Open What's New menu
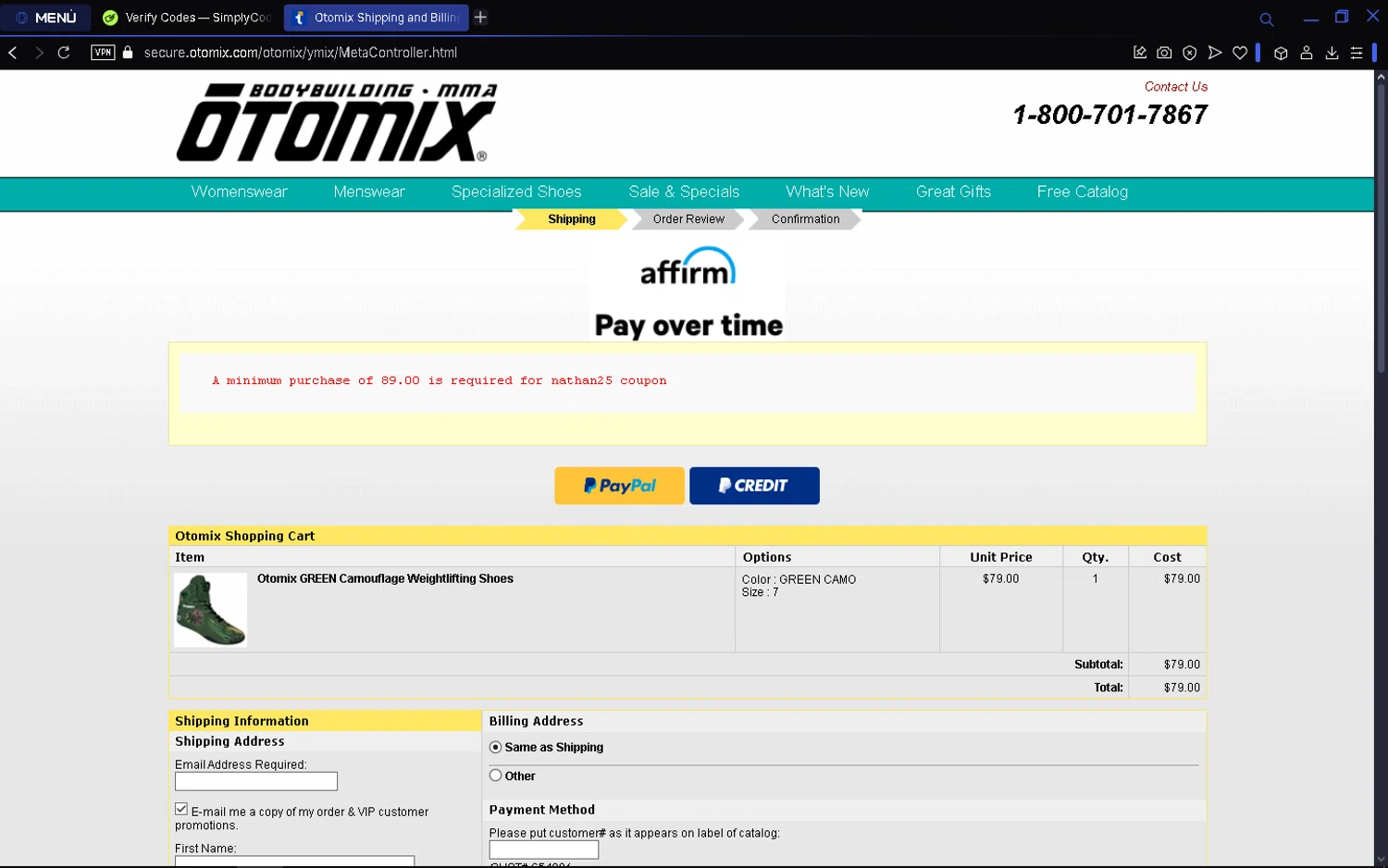The image size is (1388, 868). pos(827,192)
